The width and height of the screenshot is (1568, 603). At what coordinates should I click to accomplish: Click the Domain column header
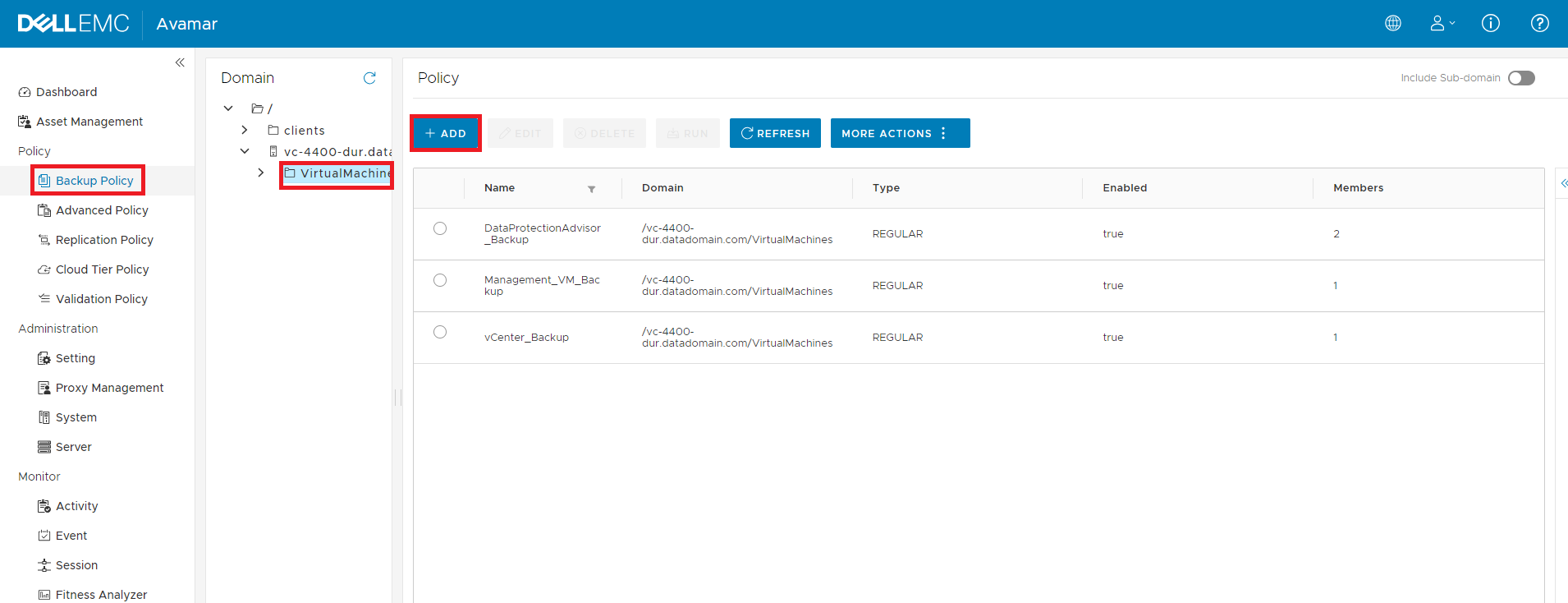click(x=663, y=188)
